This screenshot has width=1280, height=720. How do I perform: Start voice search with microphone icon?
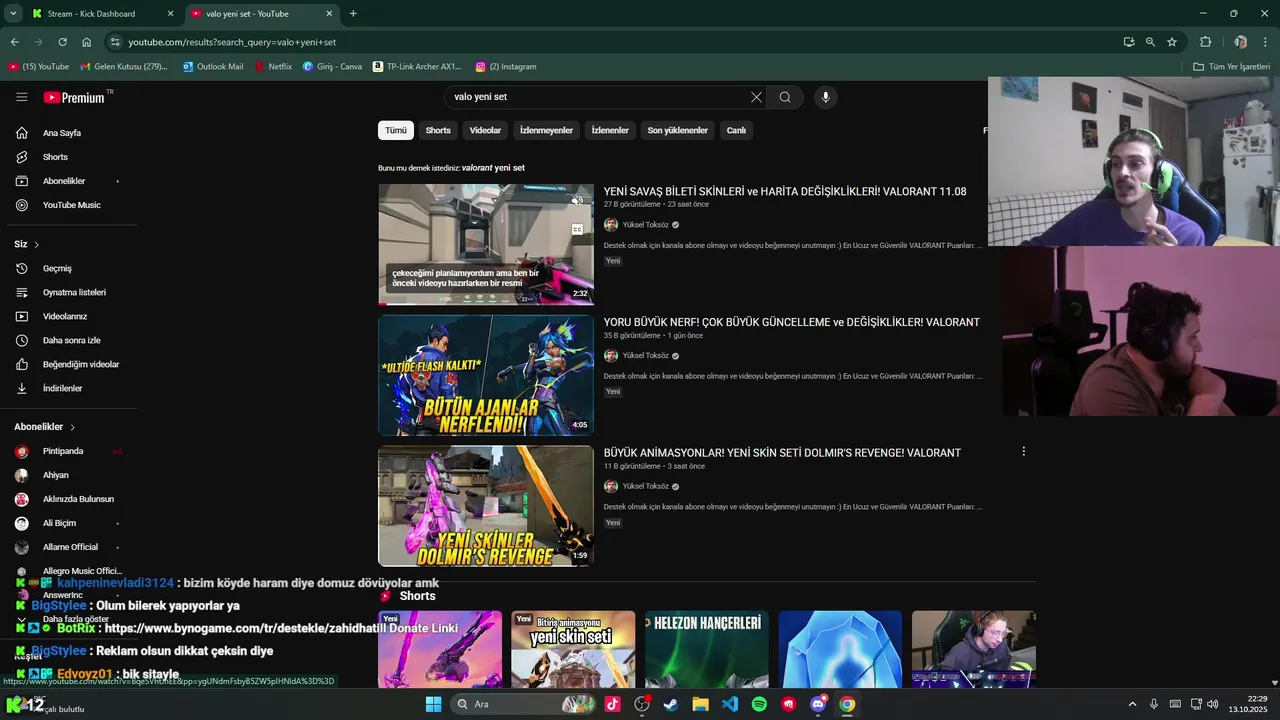pos(825,97)
